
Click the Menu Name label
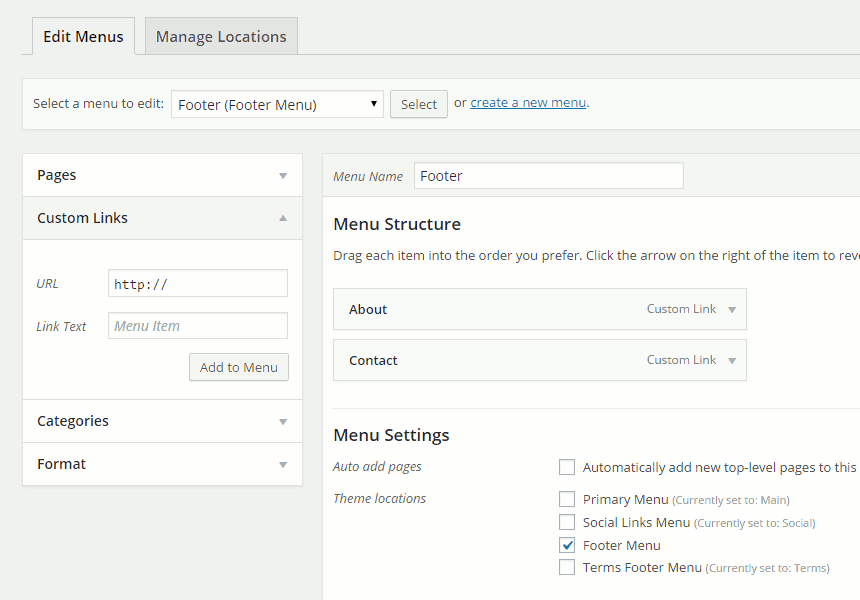click(368, 177)
